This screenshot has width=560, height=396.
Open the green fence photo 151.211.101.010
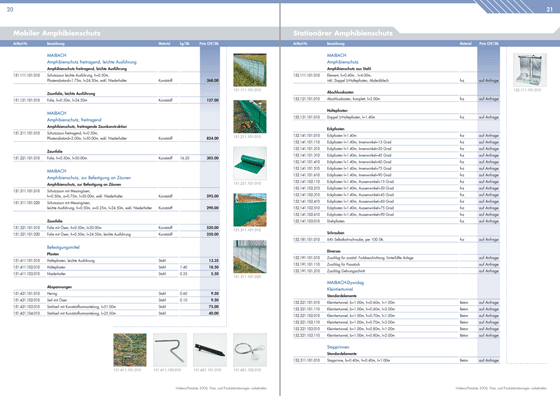(x=250, y=116)
